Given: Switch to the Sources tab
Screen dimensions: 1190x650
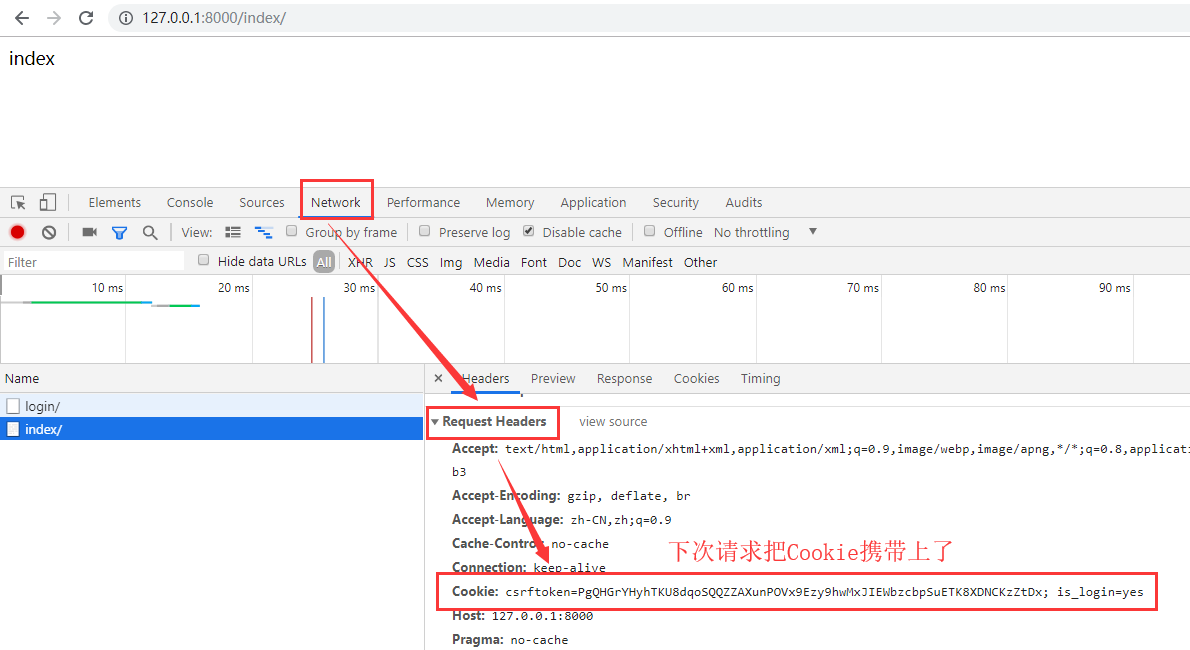Looking at the screenshot, I should click(262, 203).
